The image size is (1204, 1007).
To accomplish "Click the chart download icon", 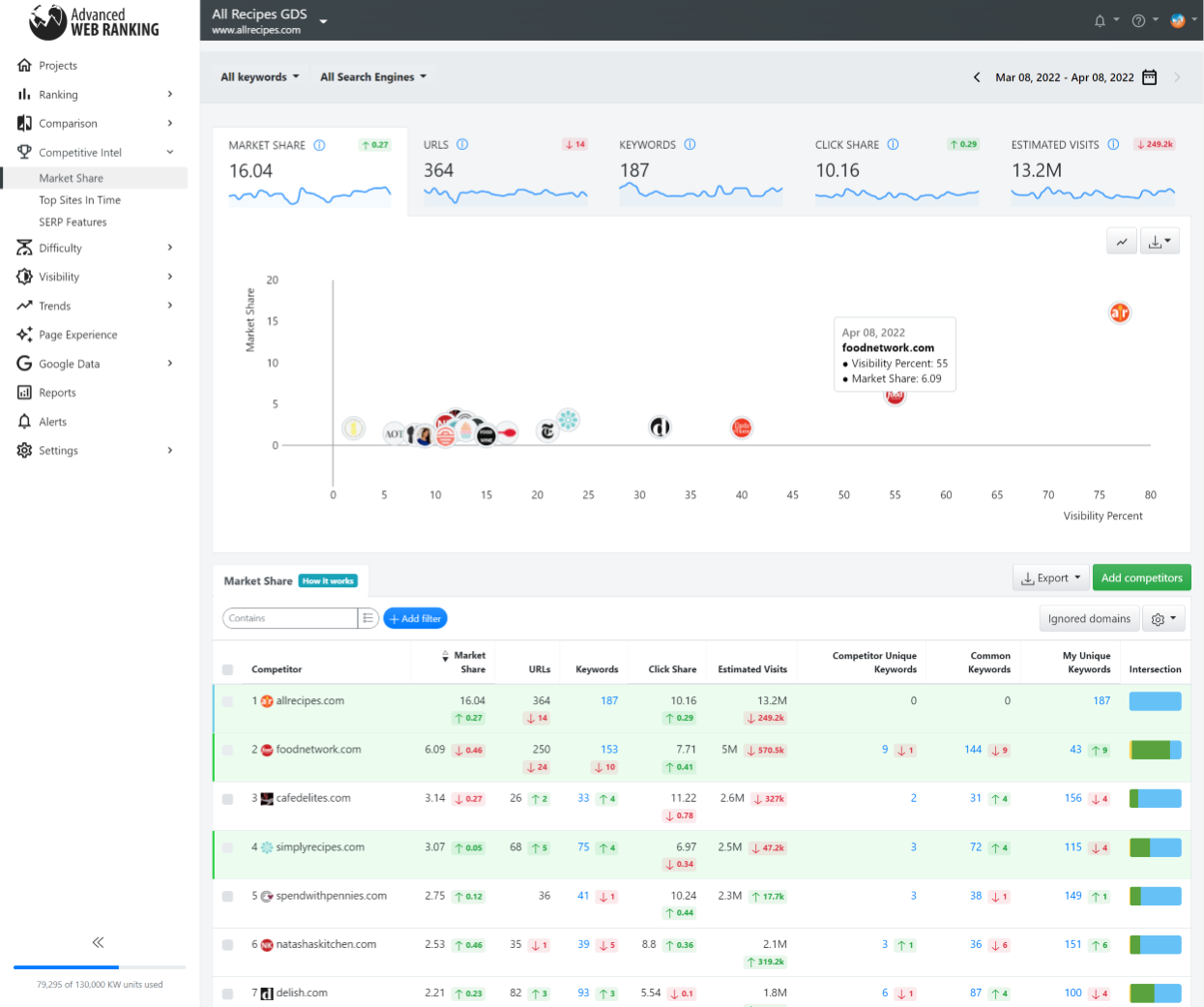I will point(1160,242).
